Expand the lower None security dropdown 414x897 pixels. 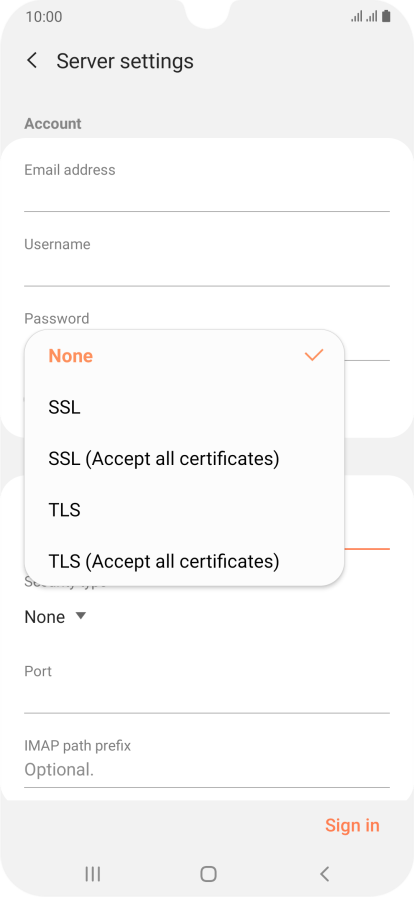55,617
